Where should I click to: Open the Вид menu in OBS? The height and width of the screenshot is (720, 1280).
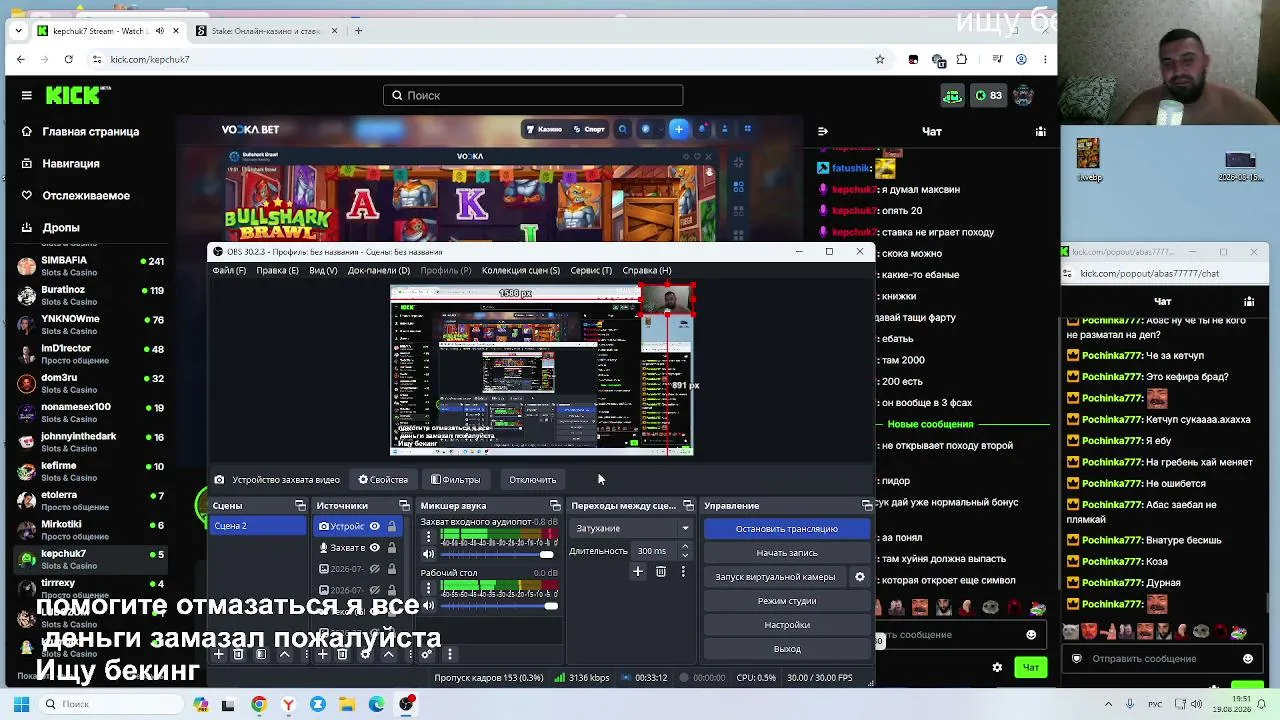pos(323,270)
